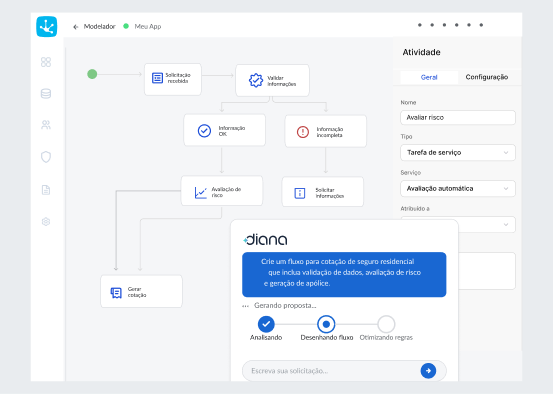This screenshot has width=553, height=394.
Task: Select the Desenhando fluxo step circle
Action: 326,324
